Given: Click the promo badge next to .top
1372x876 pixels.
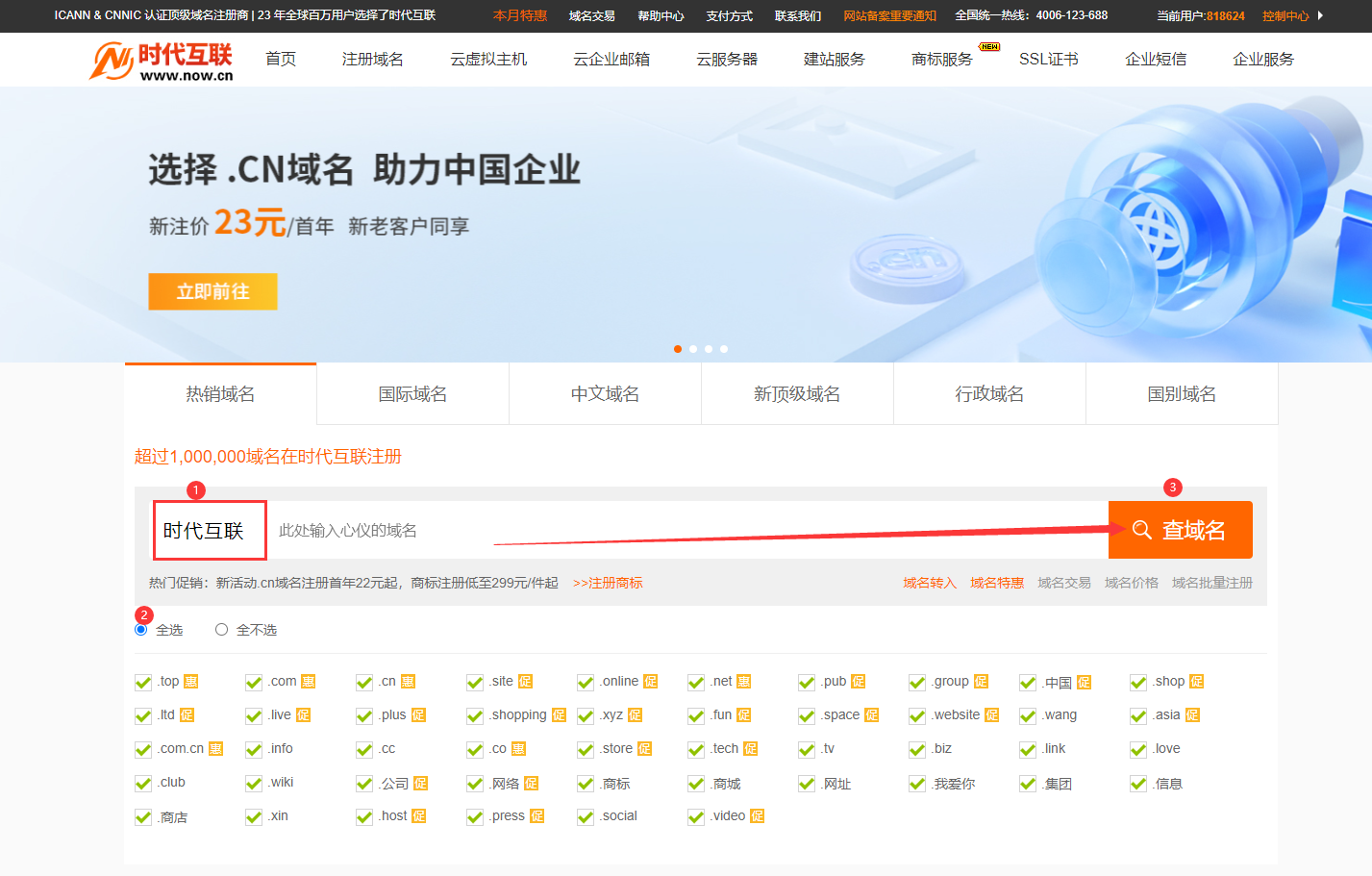Looking at the screenshot, I should pyautogui.click(x=191, y=682).
